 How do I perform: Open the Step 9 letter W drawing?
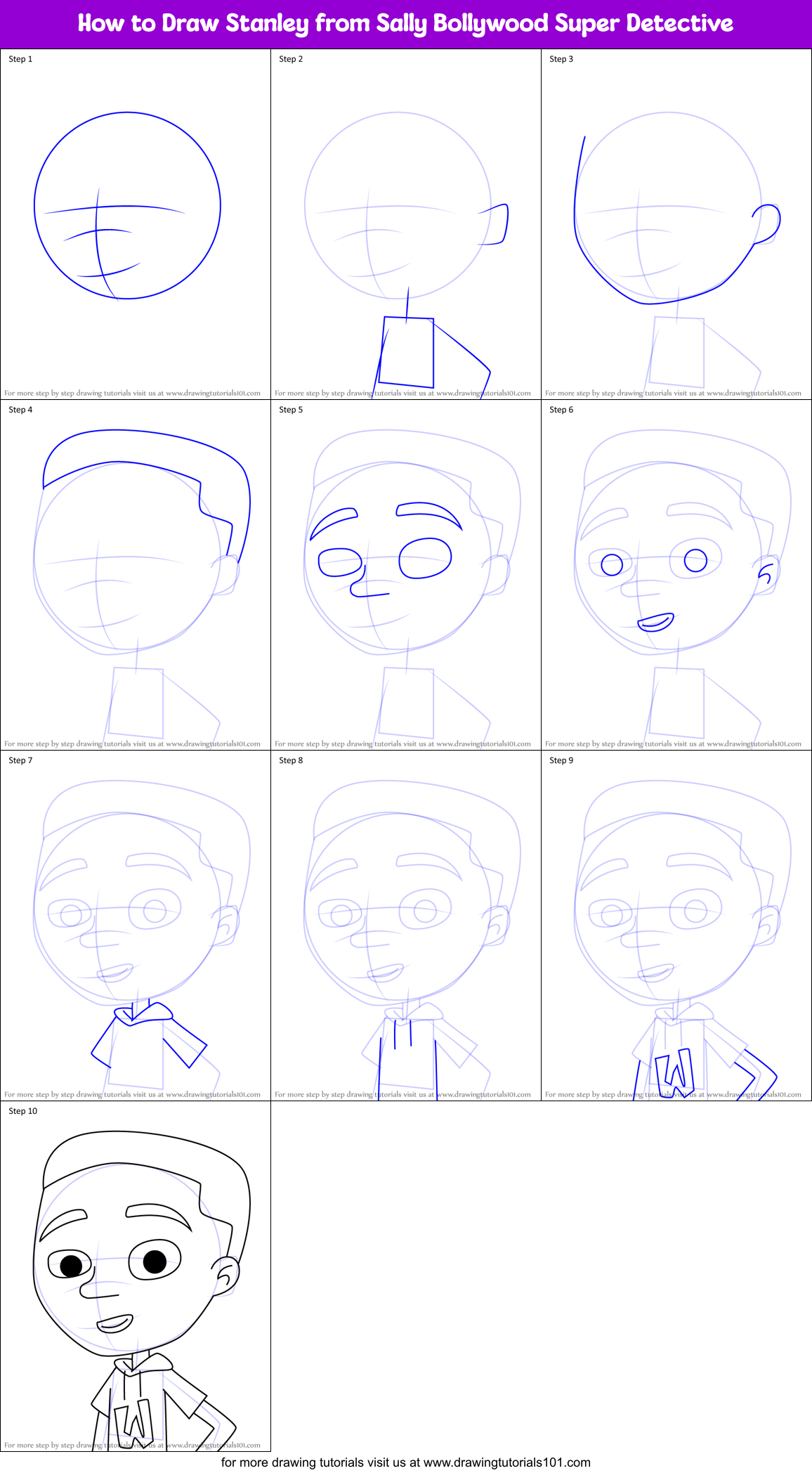coord(676,926)
